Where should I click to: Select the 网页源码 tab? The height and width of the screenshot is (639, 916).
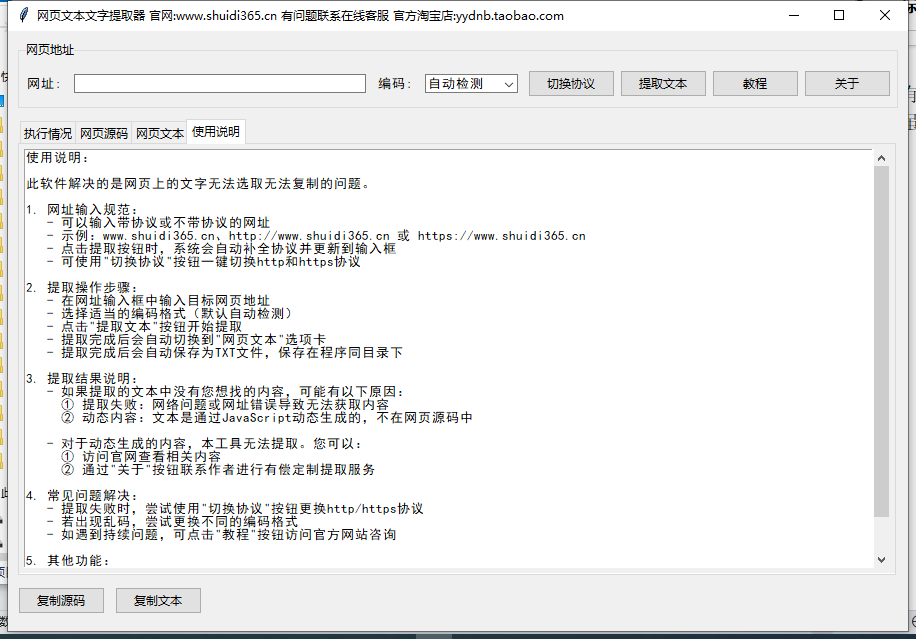click(104, 133)
